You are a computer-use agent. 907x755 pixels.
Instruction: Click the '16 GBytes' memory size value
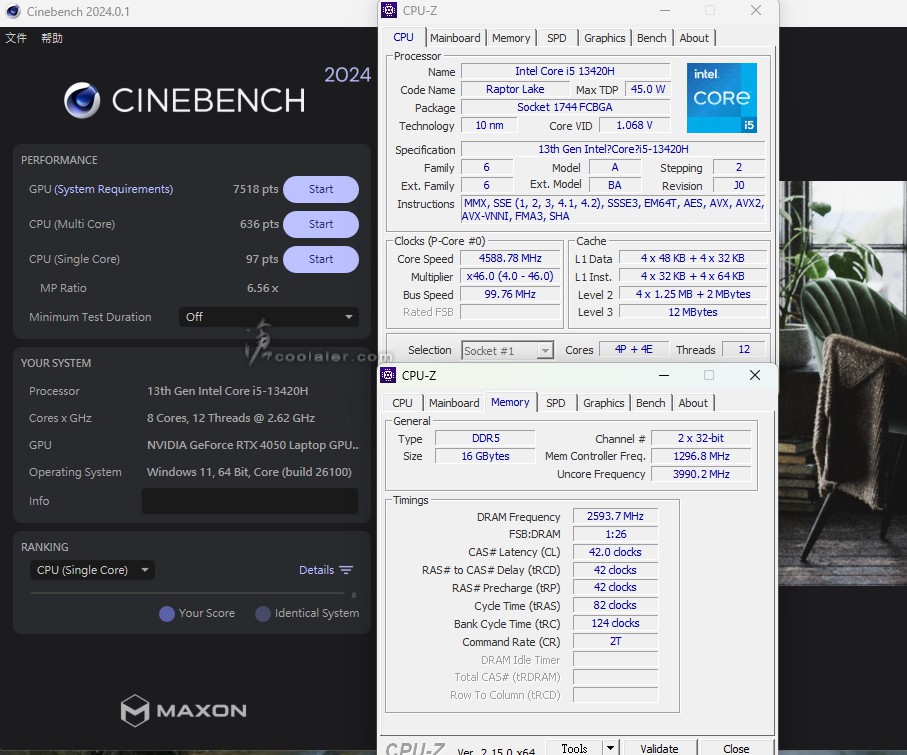485,456
